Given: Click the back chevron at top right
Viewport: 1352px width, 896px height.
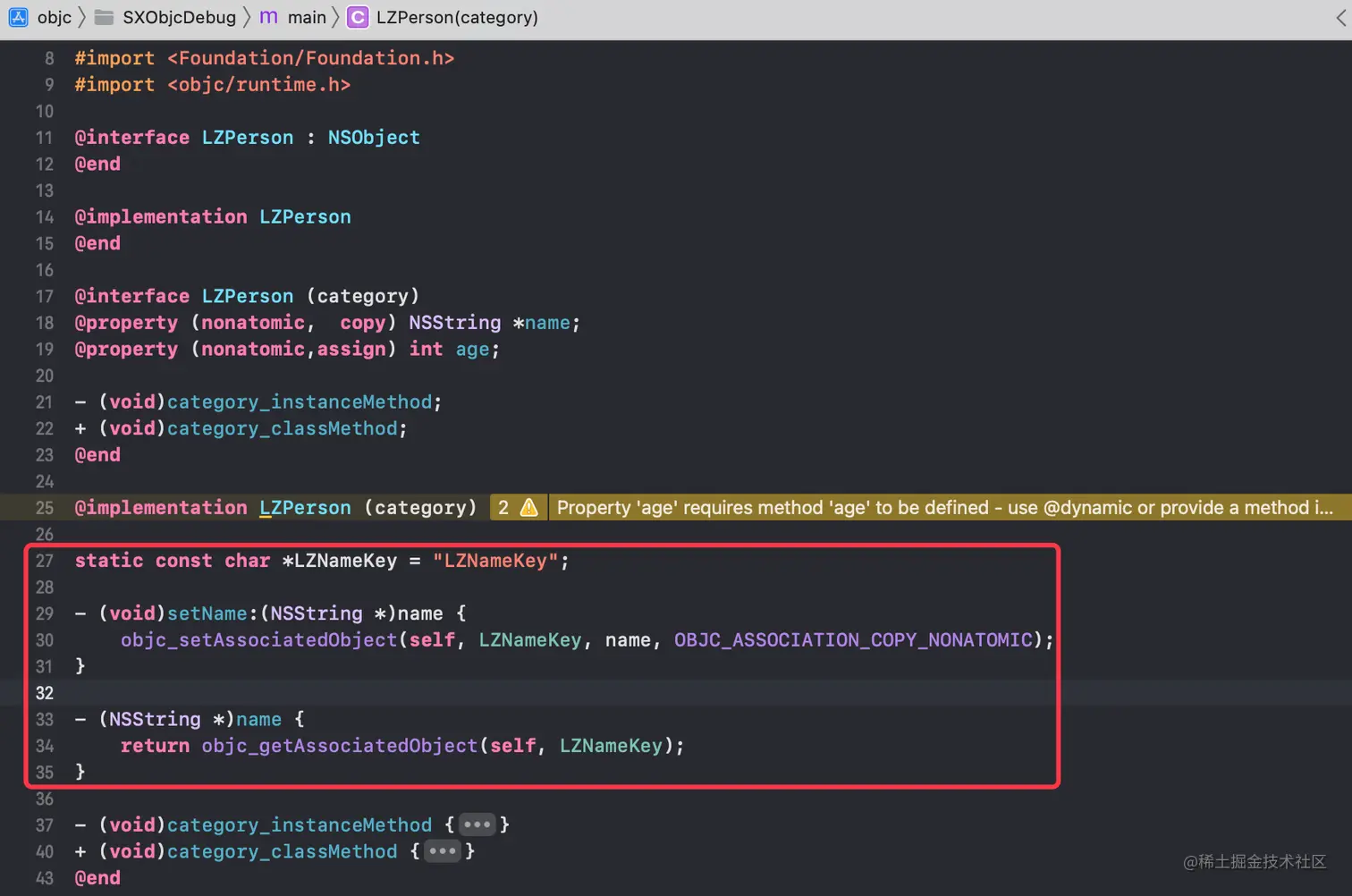Looking at the screenshot, I should click(1340, 18).
